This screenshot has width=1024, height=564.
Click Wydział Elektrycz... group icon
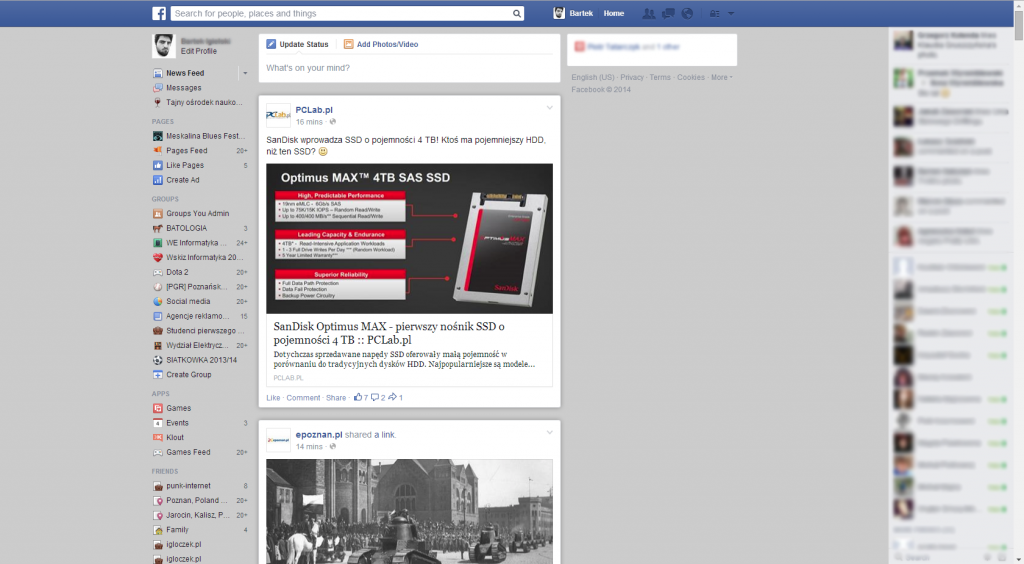click(157, 345)
